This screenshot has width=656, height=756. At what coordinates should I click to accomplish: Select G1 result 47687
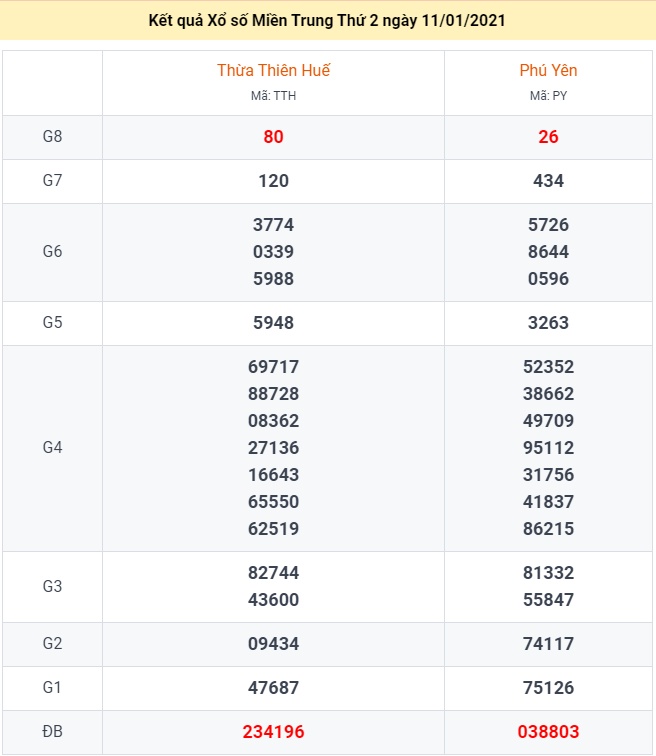pyautogui.click(x=273, y=688)
